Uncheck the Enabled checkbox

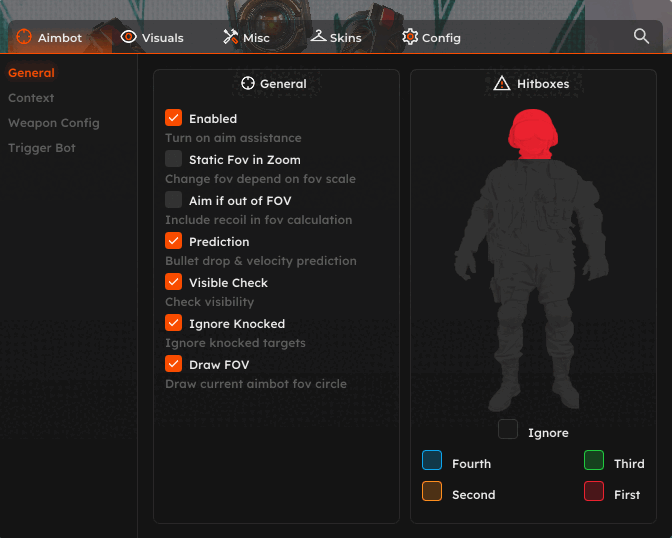tap(174, 118)
